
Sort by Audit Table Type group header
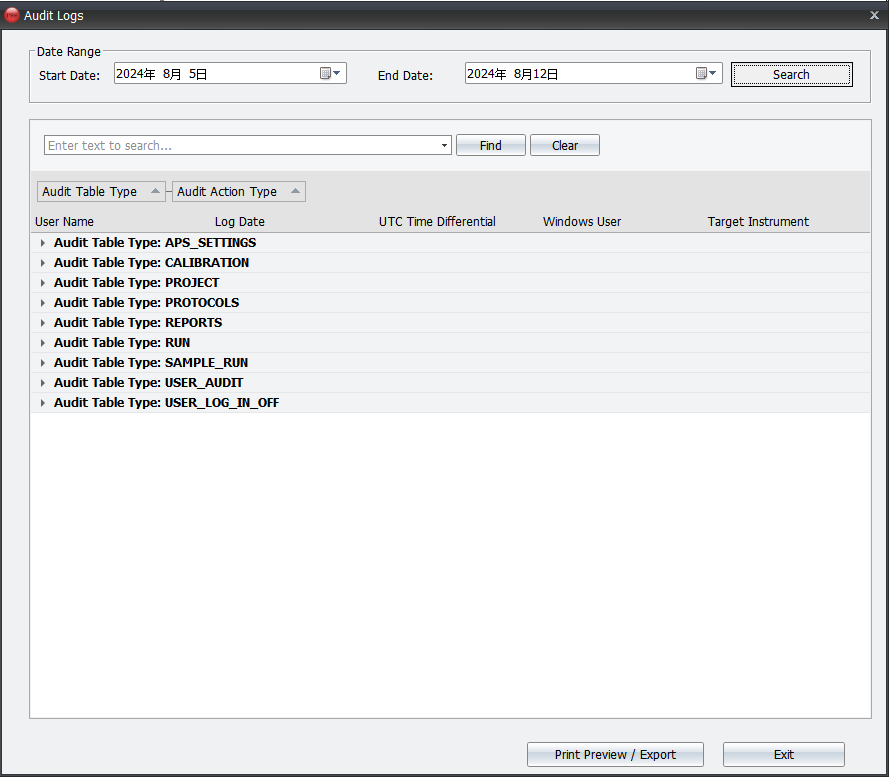(101, 192)
